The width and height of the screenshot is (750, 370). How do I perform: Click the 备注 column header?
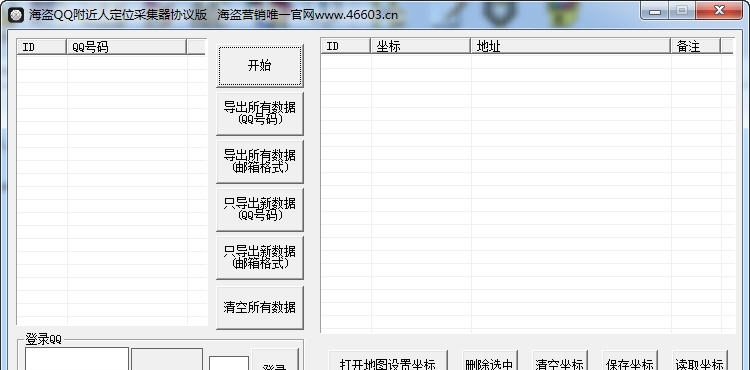point(695,46)
